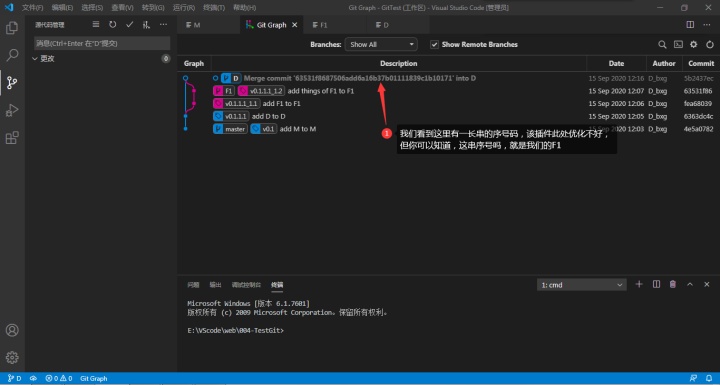Close the Git Graph tab
The image size is (720, 385).
(x=295, y=25)
